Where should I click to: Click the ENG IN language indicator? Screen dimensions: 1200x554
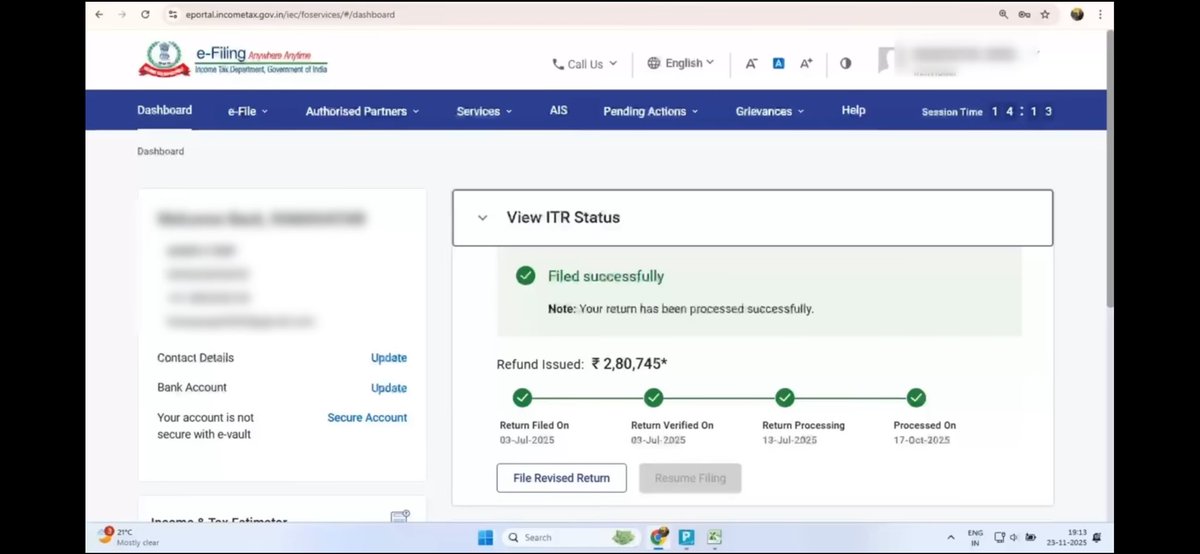pyautogui.click(x=975, y=537)
